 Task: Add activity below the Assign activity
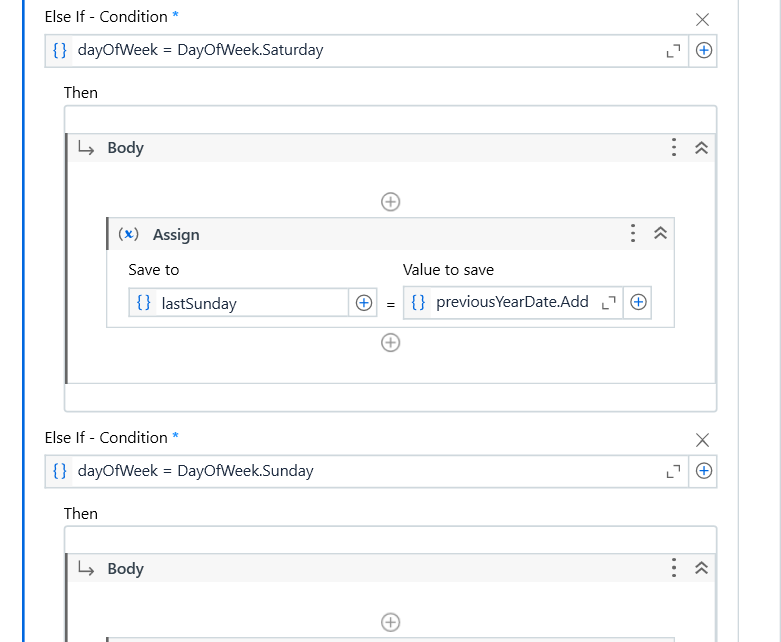coord(391,343)
